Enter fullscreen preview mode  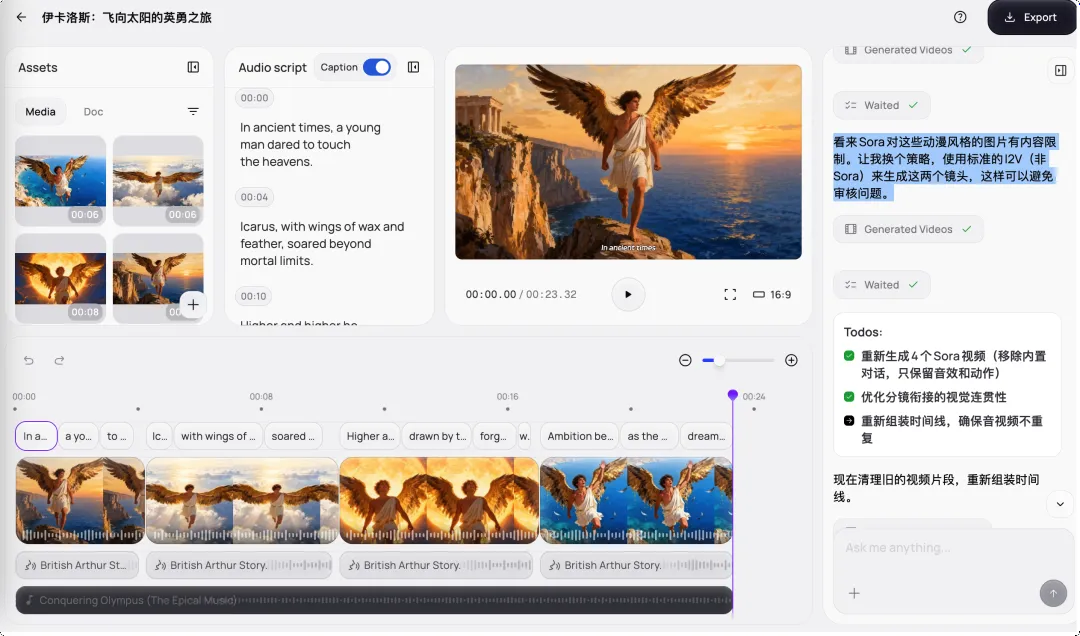point(730,294)
